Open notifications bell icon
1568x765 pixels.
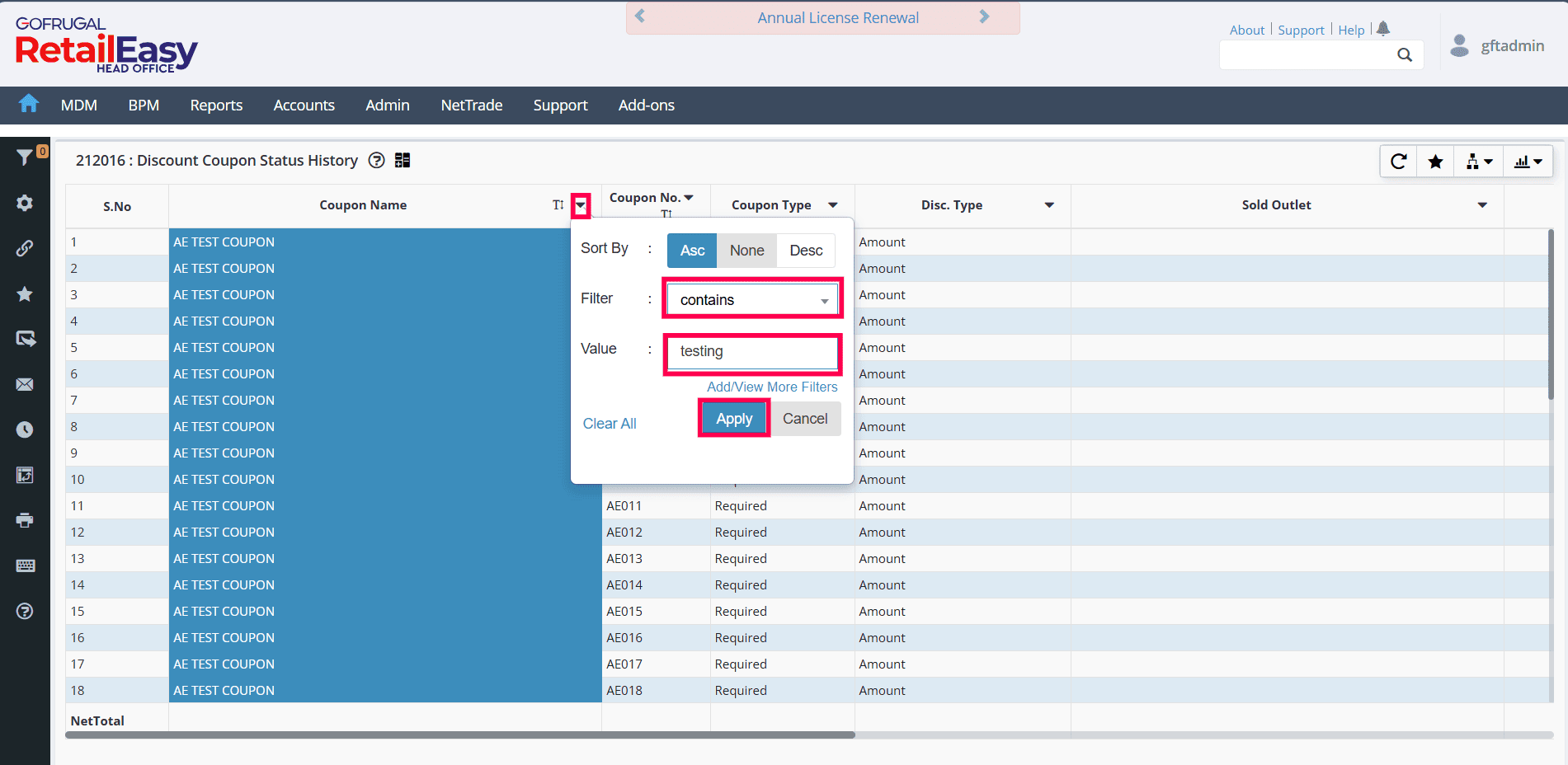(1383, 29)
